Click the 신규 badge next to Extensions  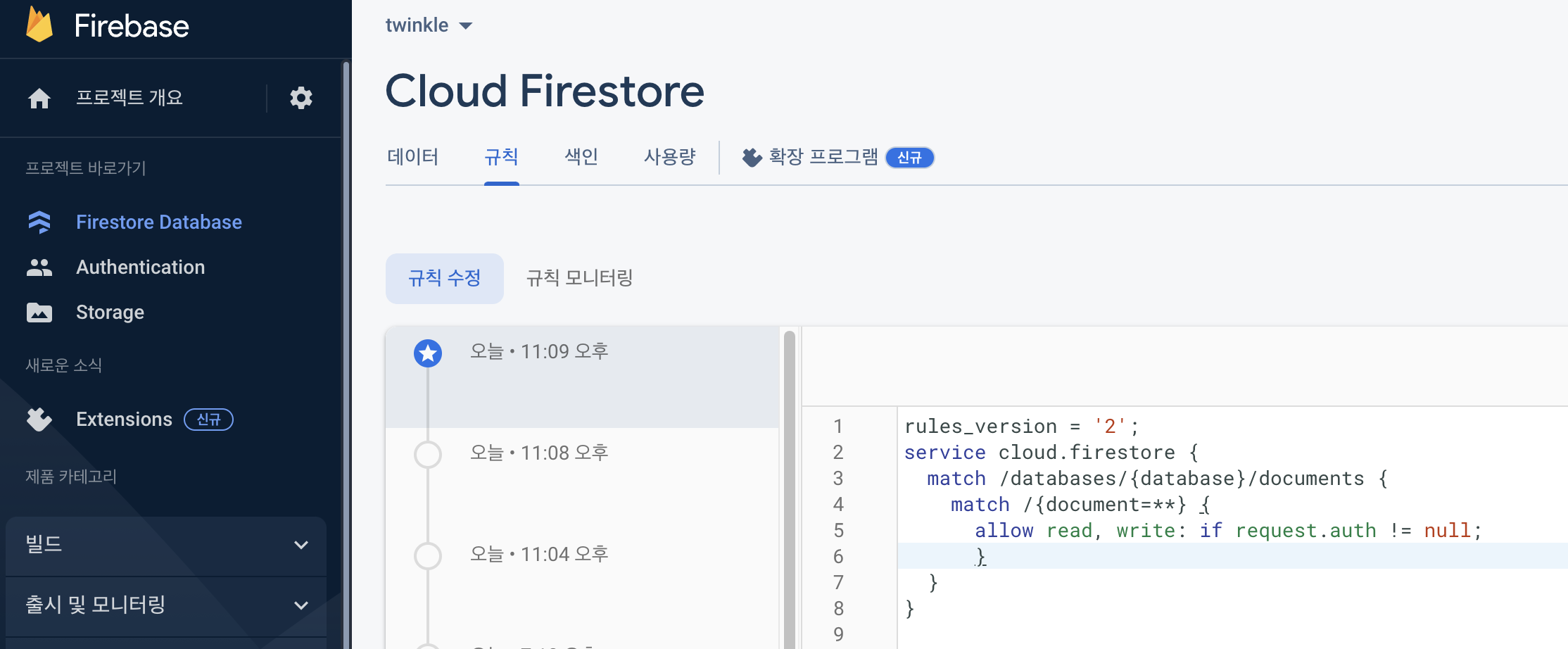click(208, 420)
